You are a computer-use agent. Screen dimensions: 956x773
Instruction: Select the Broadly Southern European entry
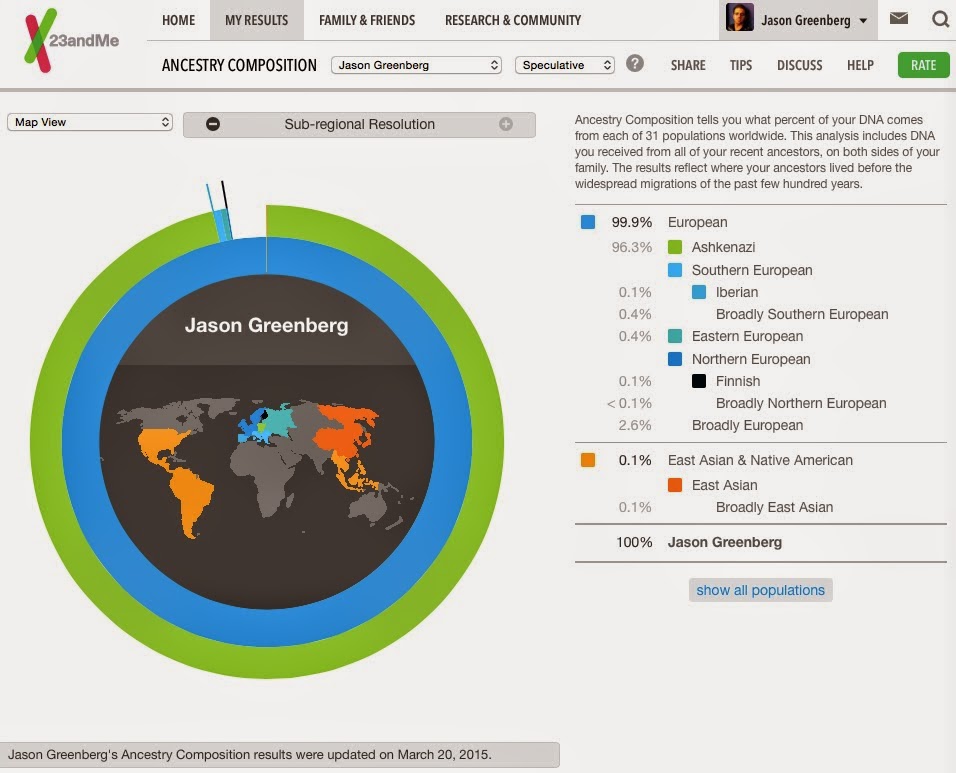point(802,314)
